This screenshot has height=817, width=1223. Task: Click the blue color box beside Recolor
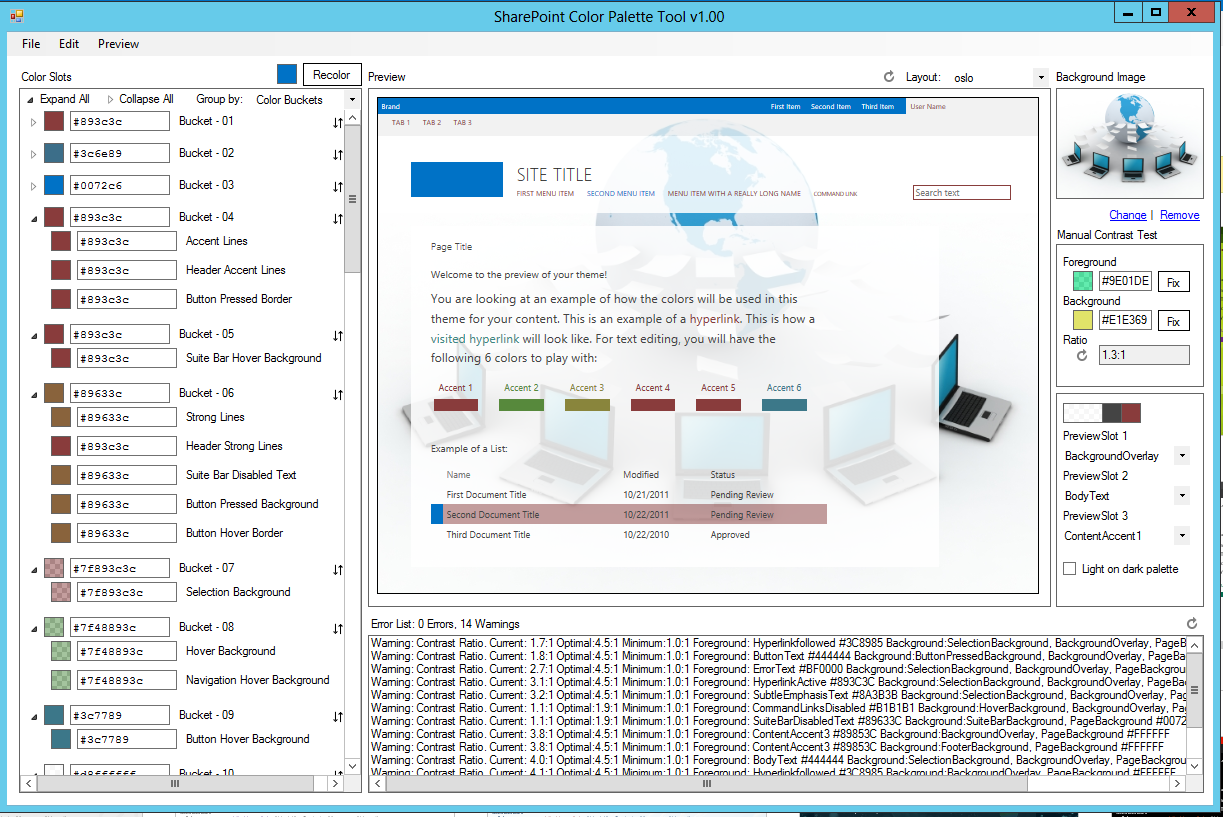point(287,73)
